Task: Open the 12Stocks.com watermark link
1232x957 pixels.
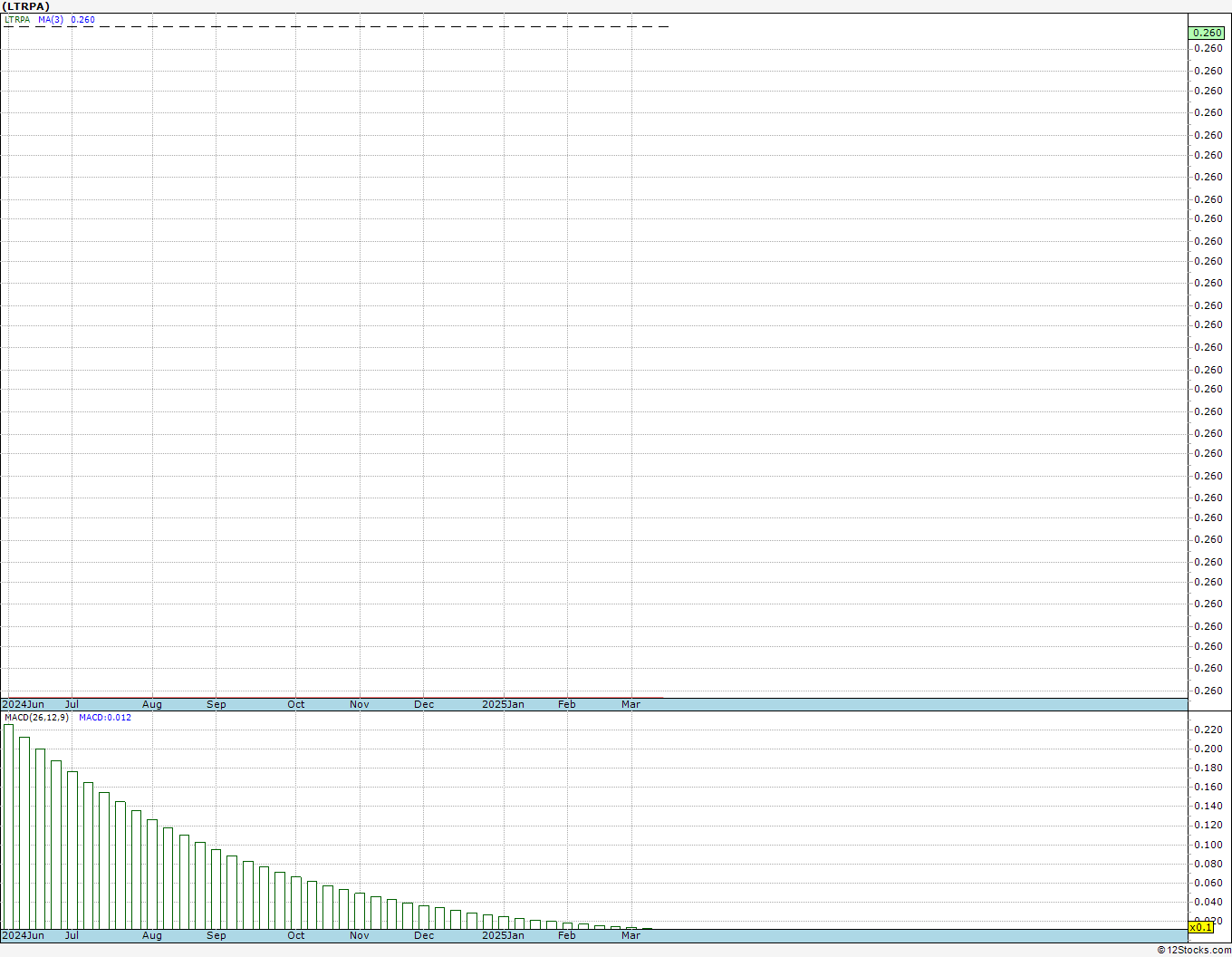Action: tap(1194, 950)
